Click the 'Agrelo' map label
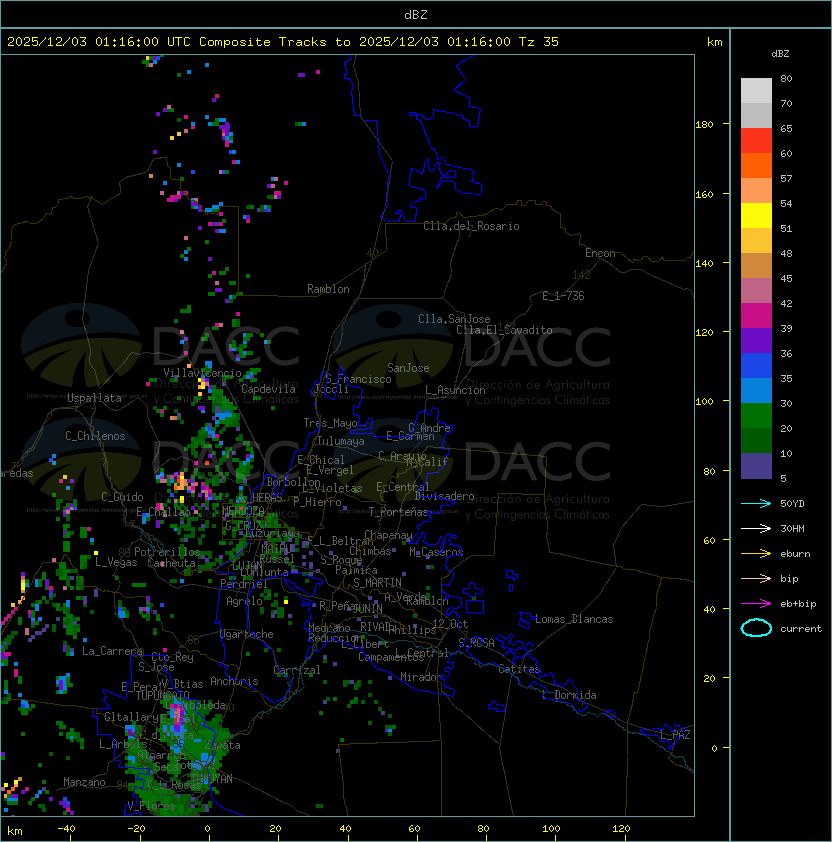The height and width of the screenshot is (842, 832). coord(244,601)
